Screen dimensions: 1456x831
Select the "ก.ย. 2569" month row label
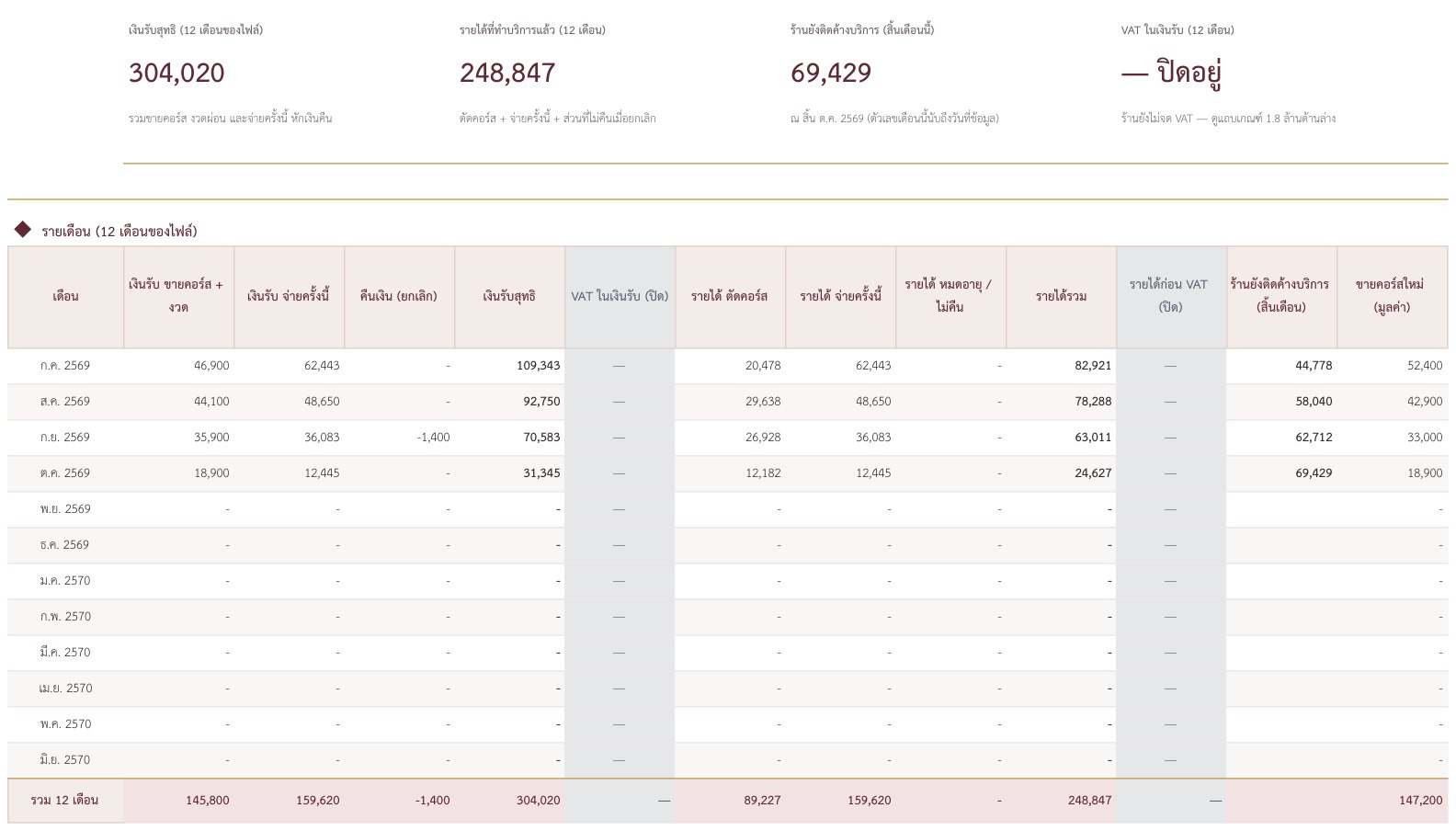coord(65,438)
